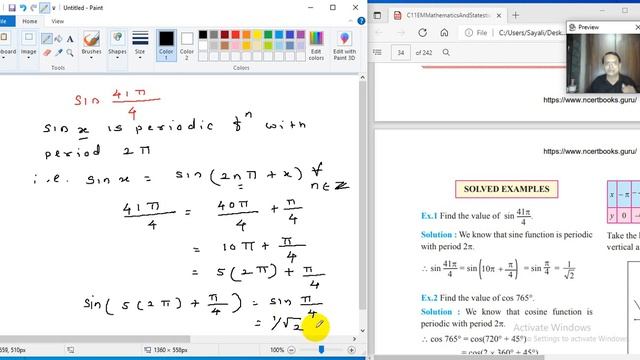Select the Fill with color bucket tool

58,39
